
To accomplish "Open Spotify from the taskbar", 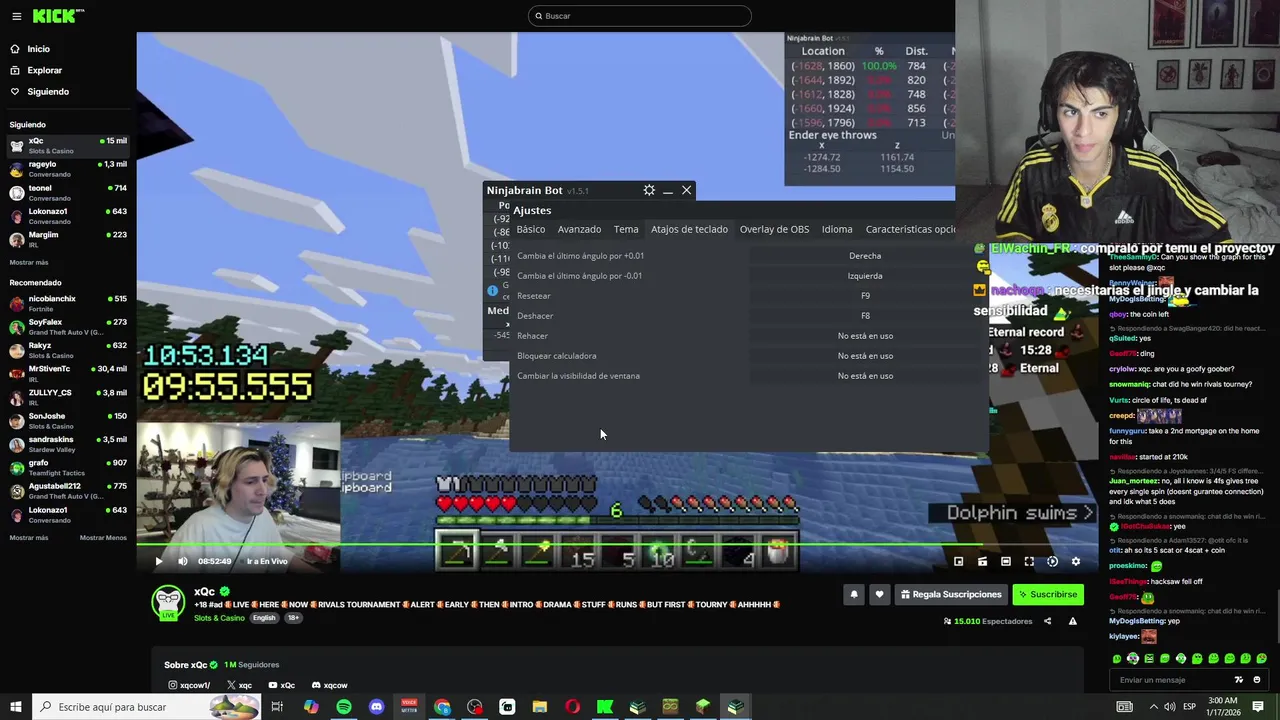I will (344, 707).
